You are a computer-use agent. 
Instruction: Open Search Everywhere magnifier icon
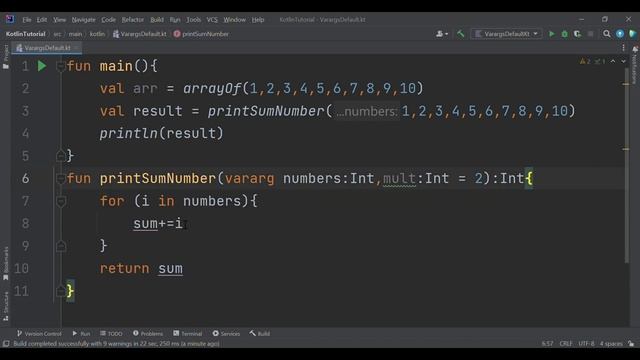click(x=607, y=34)
